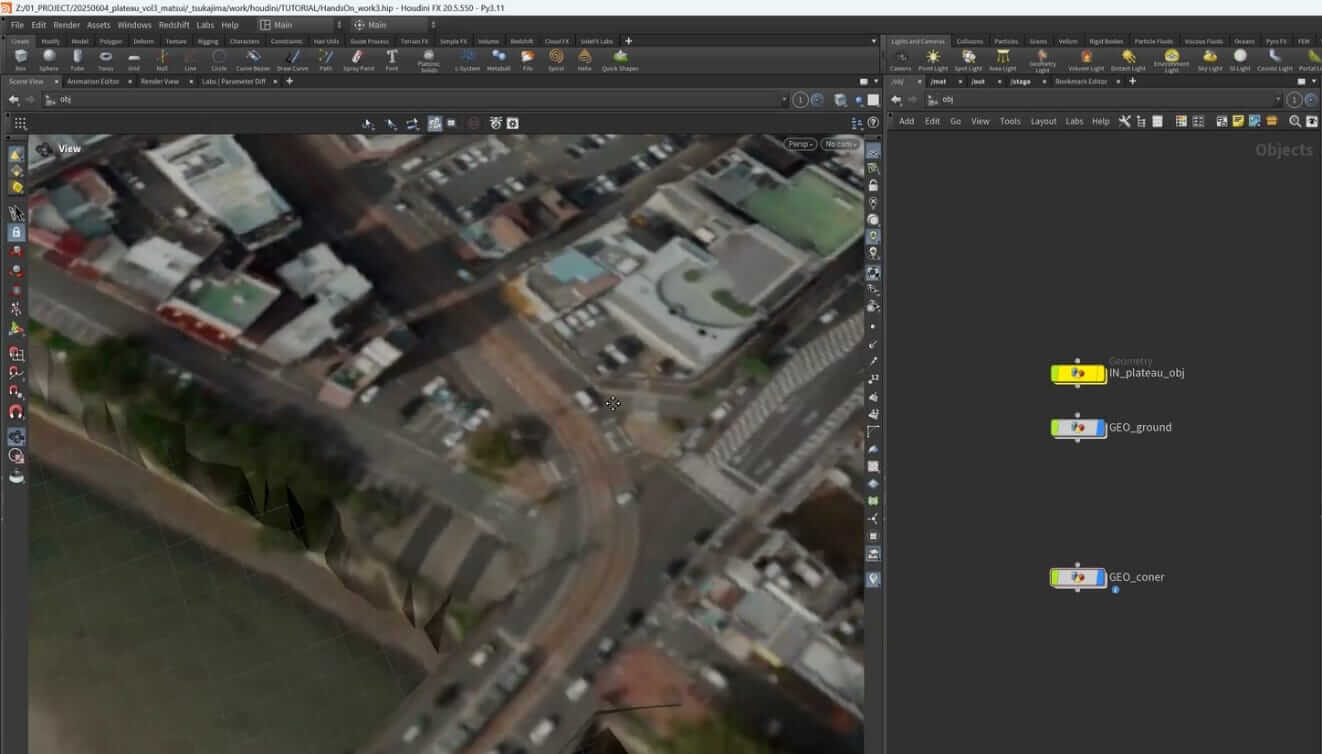Open the Redshift menu
Viewport: 1322px width, 754px height.
(x=174, y=25)
